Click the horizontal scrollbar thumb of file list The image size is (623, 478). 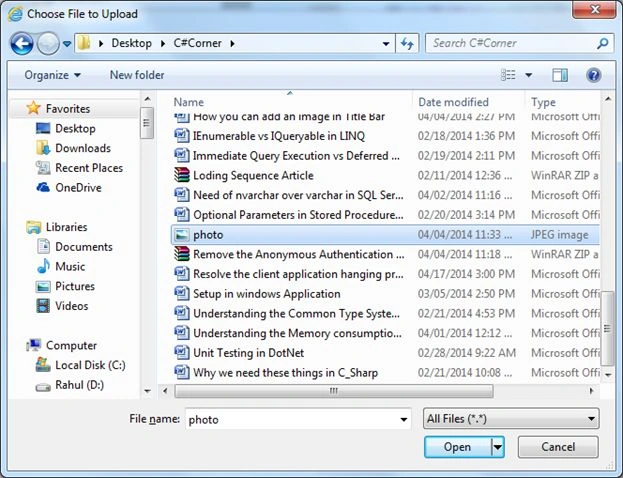[334, 391]
